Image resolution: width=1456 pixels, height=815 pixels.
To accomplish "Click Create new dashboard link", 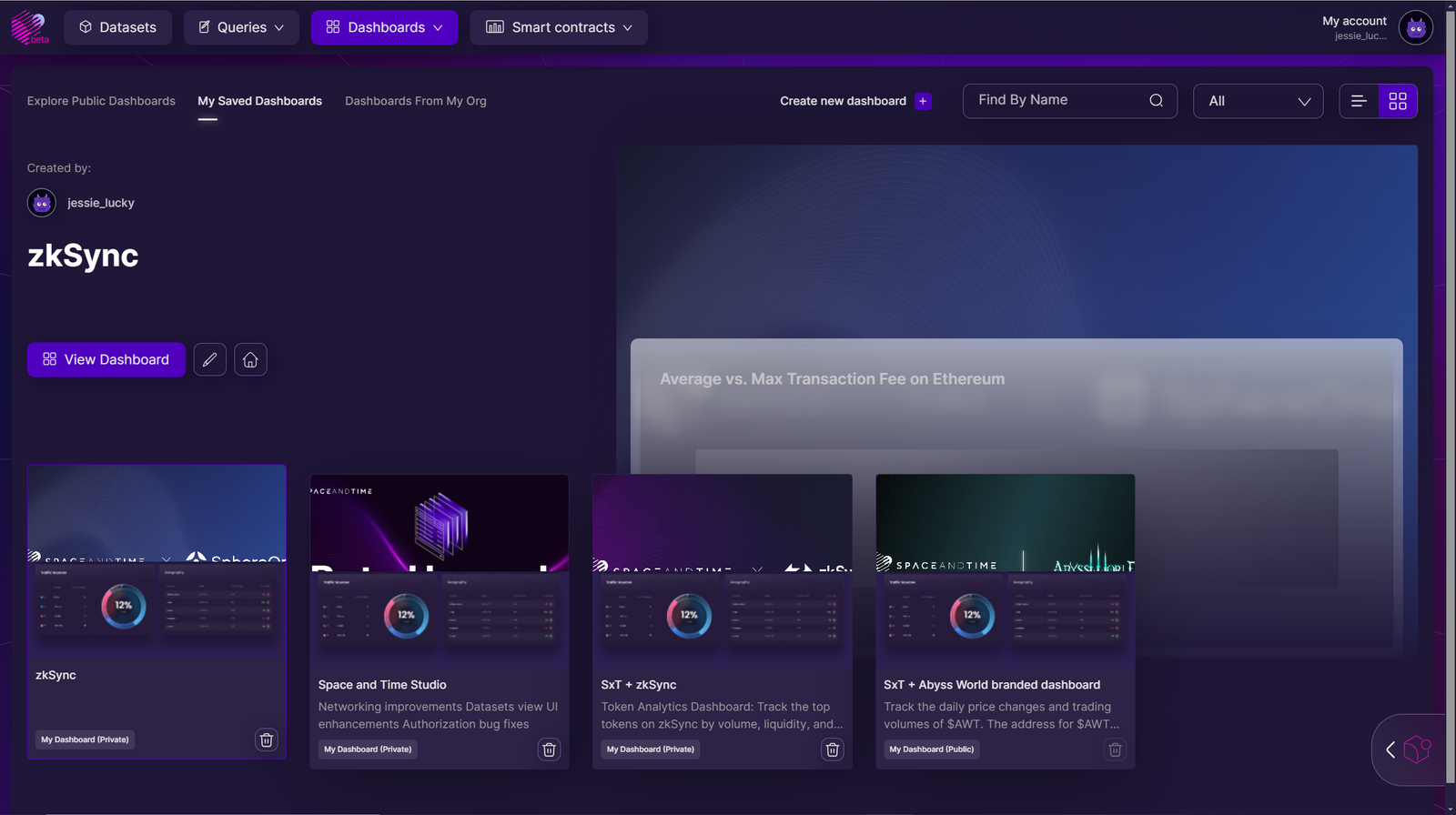I will [x=843, y=101].
